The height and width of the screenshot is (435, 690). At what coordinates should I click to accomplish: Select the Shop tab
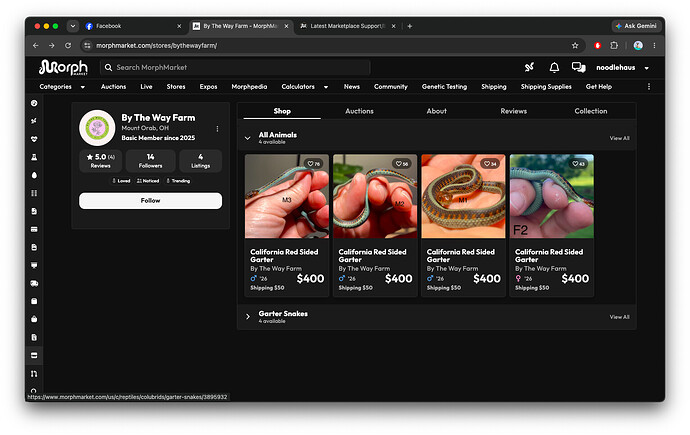click(x=282, y=111)
